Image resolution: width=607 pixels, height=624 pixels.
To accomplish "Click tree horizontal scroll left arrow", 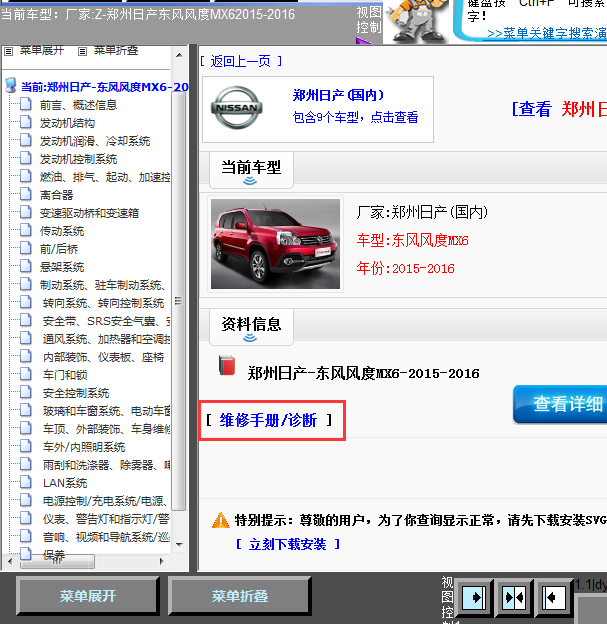I will click(x=10, y=562).
